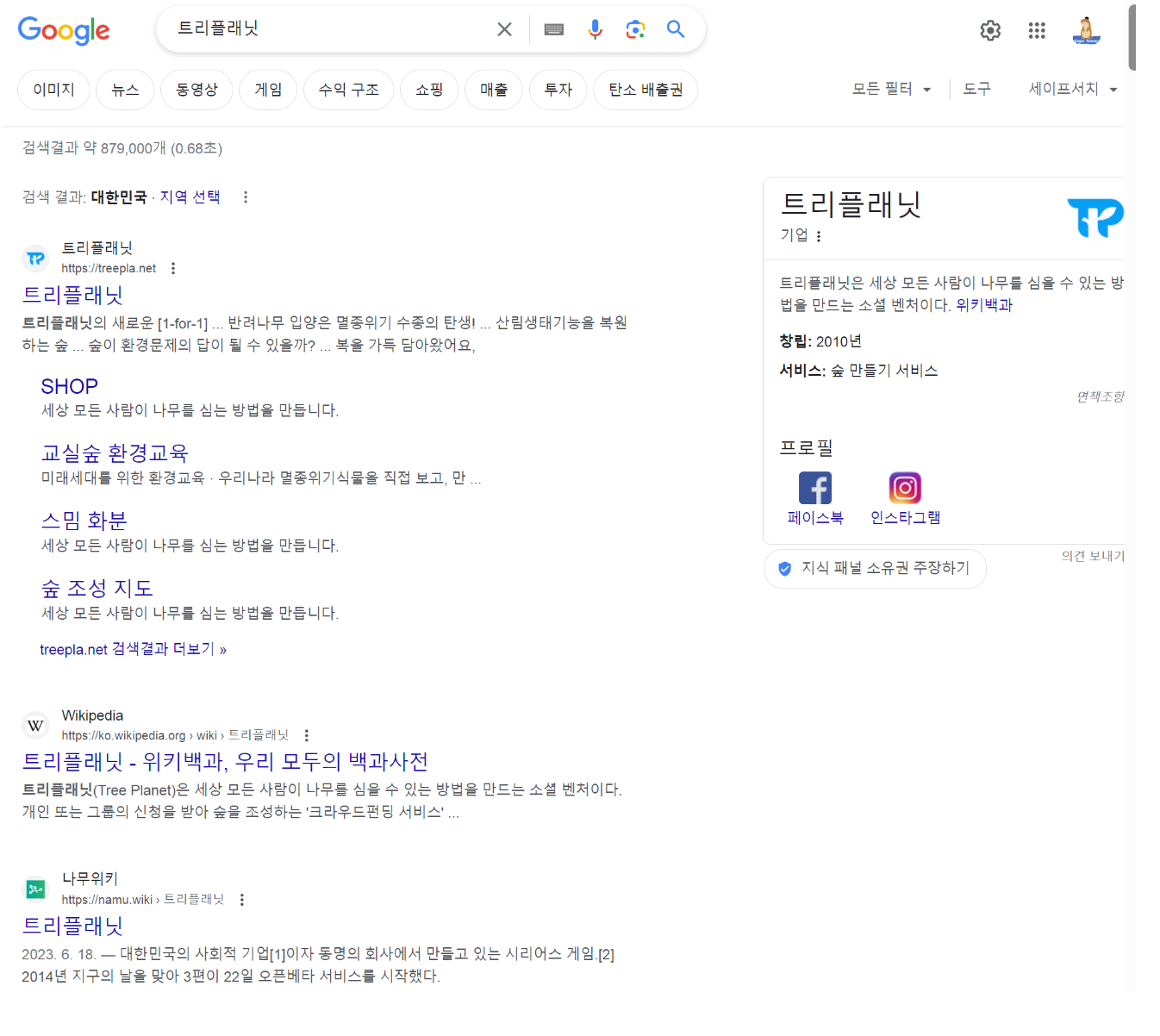Open the Google account avatar
The width and height of the screenshot is (1160, 1036).
(1087, 30)
